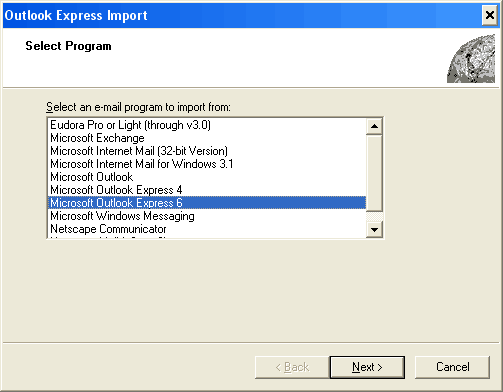Select Microsoft Windows Messaging
Viewport: 503px width, 392px height.
pyautogui.click(x=122, y=216)
